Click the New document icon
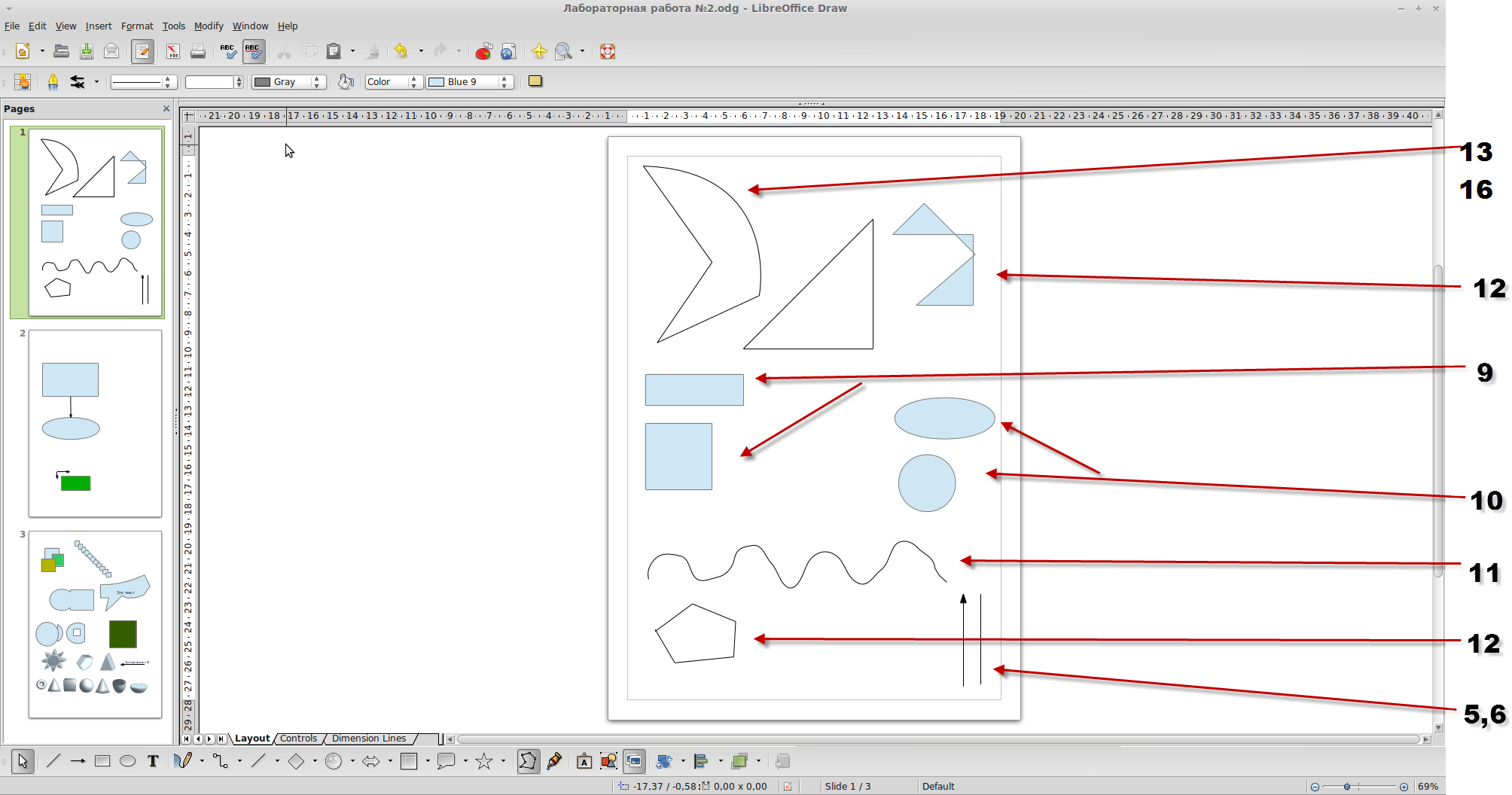The width and height of the screenshot is (1512, 795). [x=23, y=51]
